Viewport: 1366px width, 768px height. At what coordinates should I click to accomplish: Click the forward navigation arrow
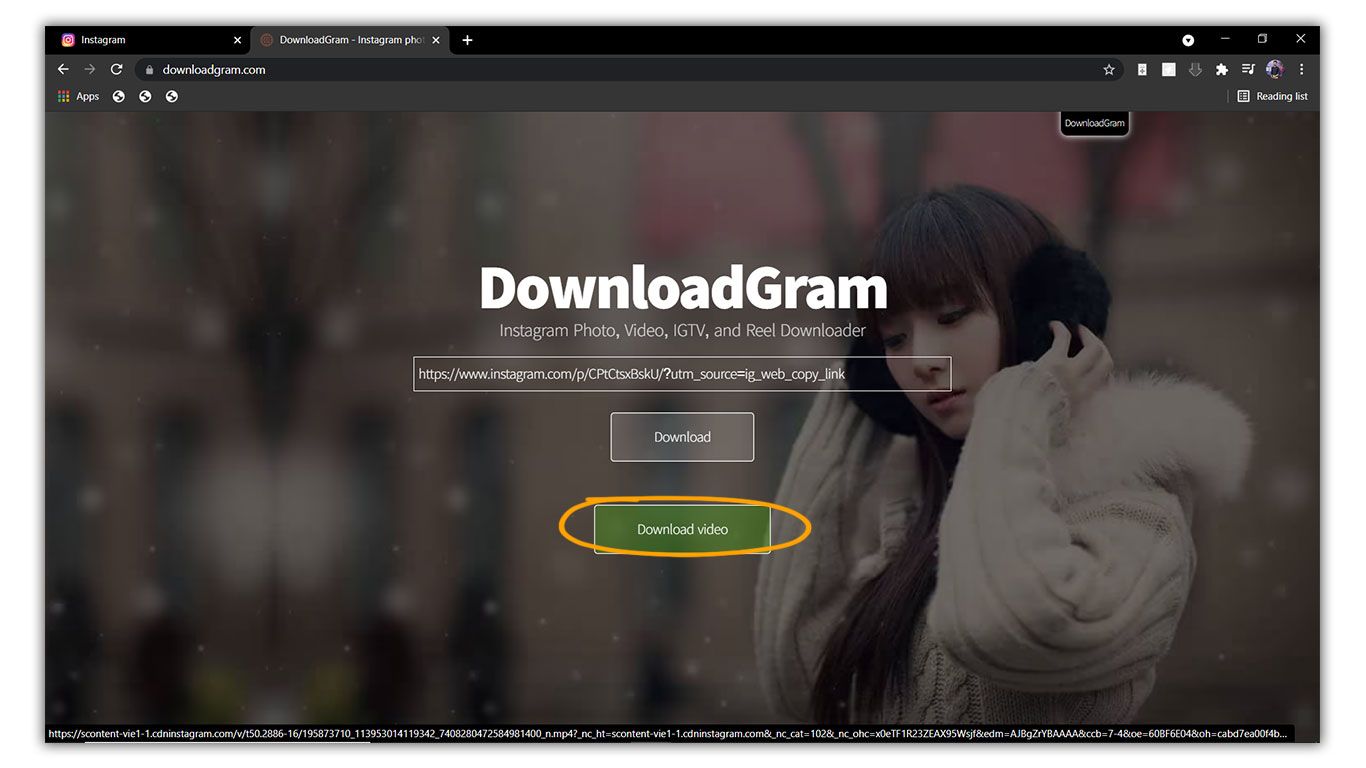click(x=90, y=69)
